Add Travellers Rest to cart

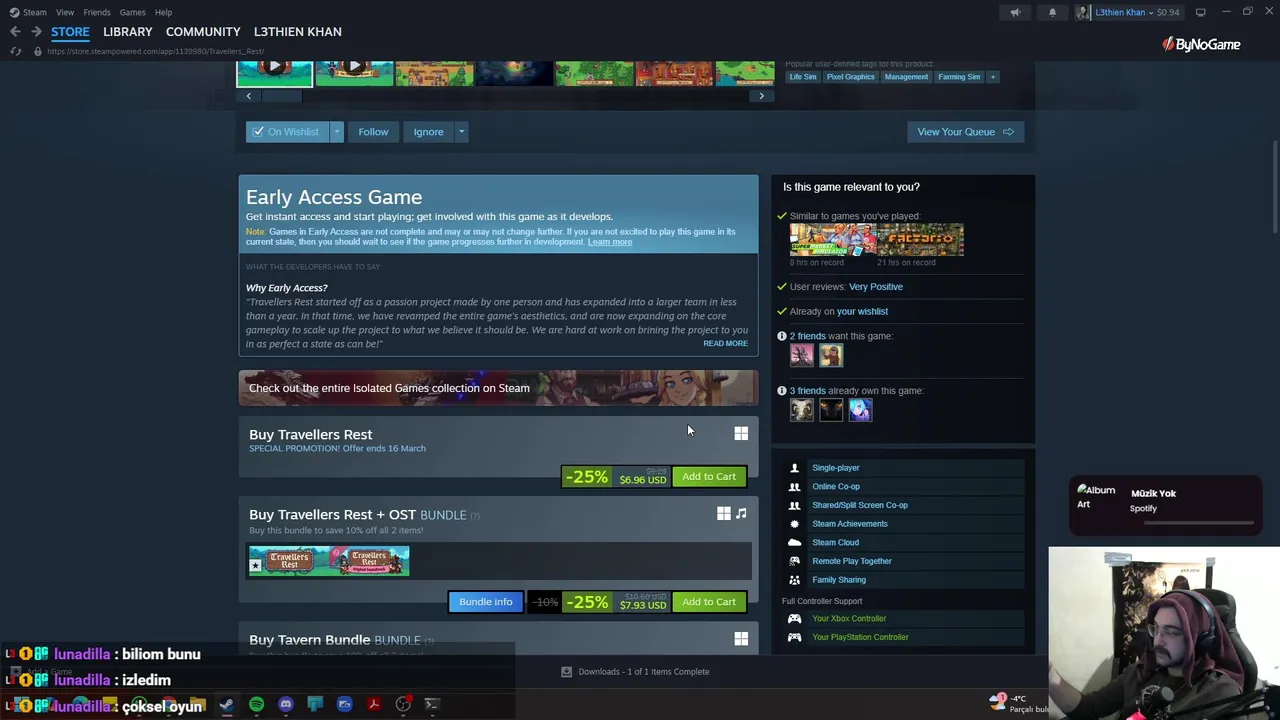point(709,477)
